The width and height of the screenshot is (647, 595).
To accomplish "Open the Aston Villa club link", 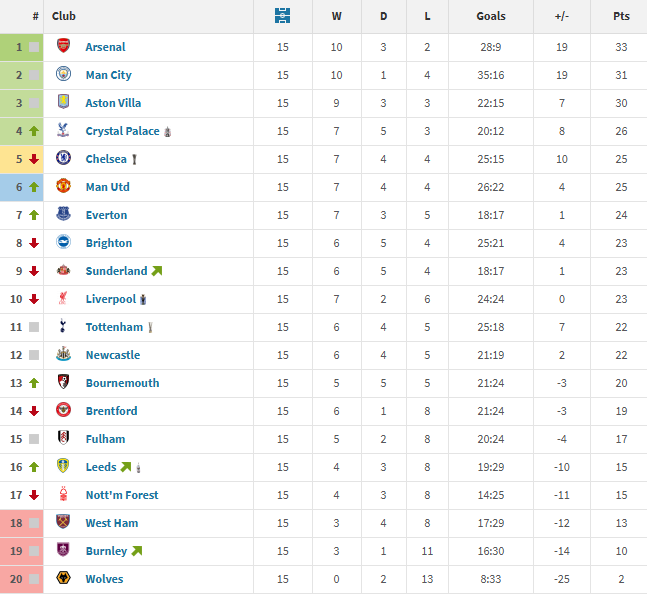I will coord(113,103).
